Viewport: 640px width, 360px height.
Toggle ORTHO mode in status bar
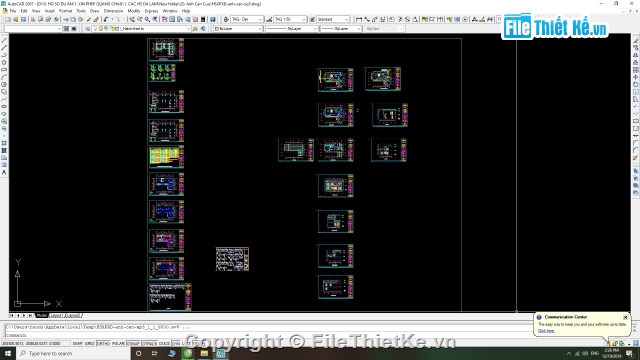click(103, 344)
